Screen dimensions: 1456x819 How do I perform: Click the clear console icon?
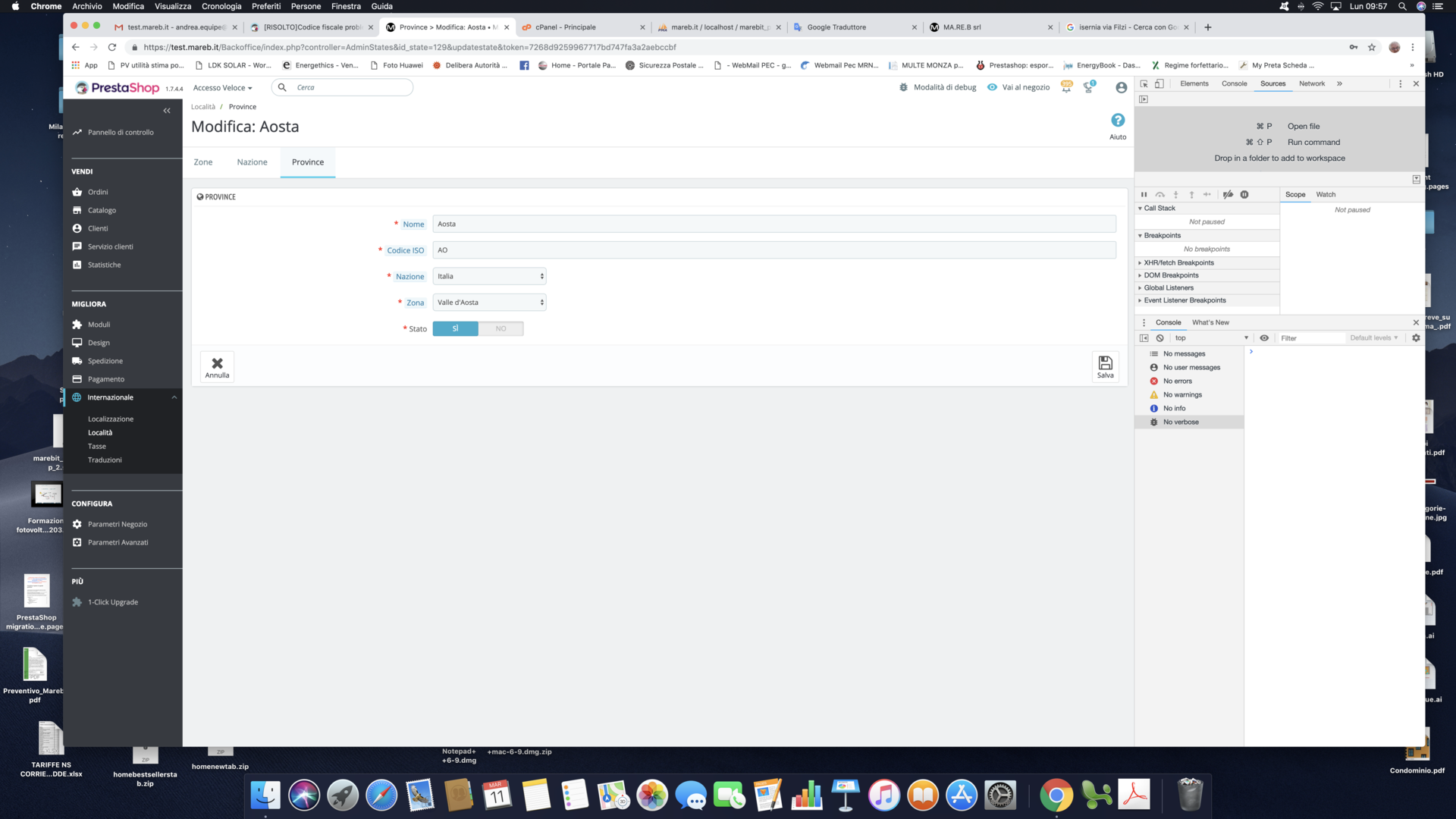[x=1159, y=338]
